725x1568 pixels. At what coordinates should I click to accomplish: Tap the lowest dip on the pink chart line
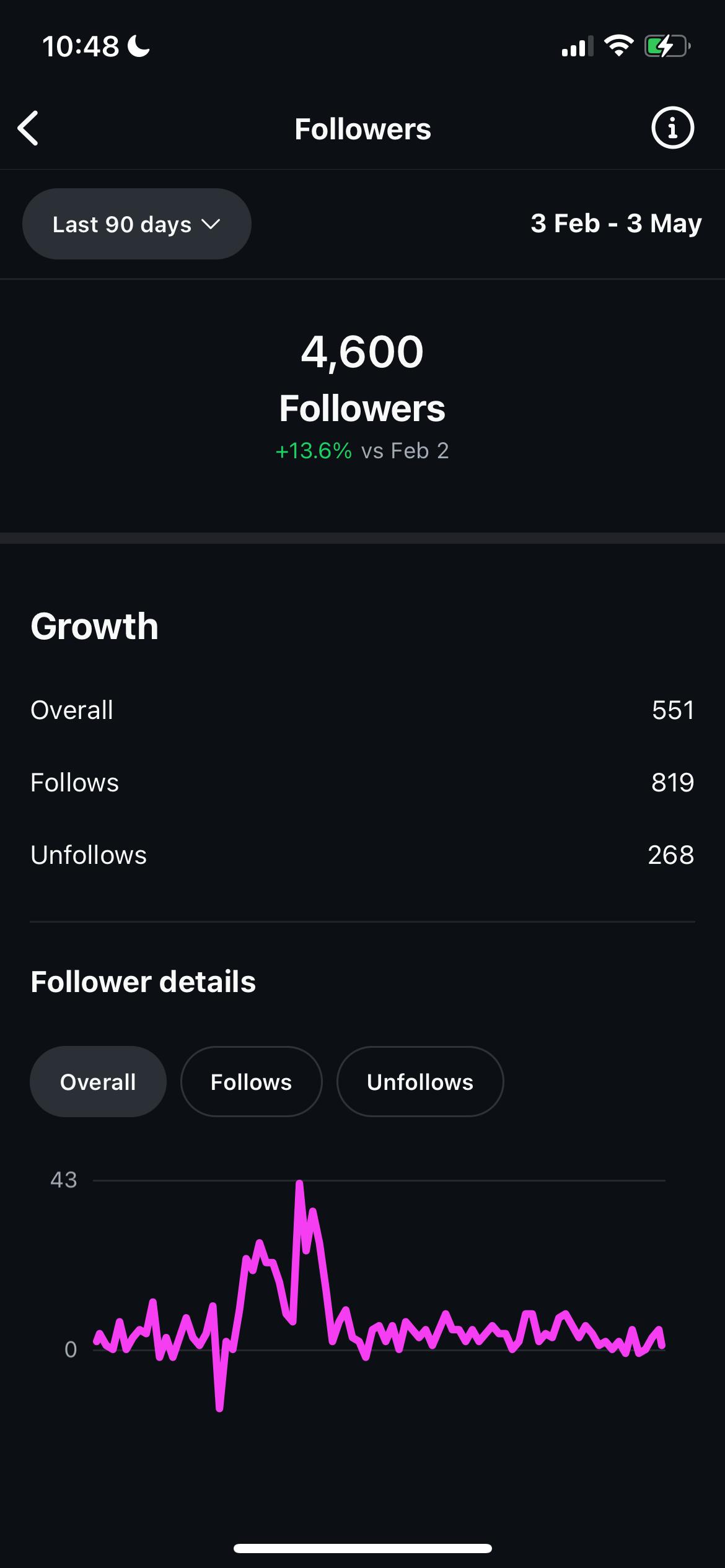coord(219,1408)
